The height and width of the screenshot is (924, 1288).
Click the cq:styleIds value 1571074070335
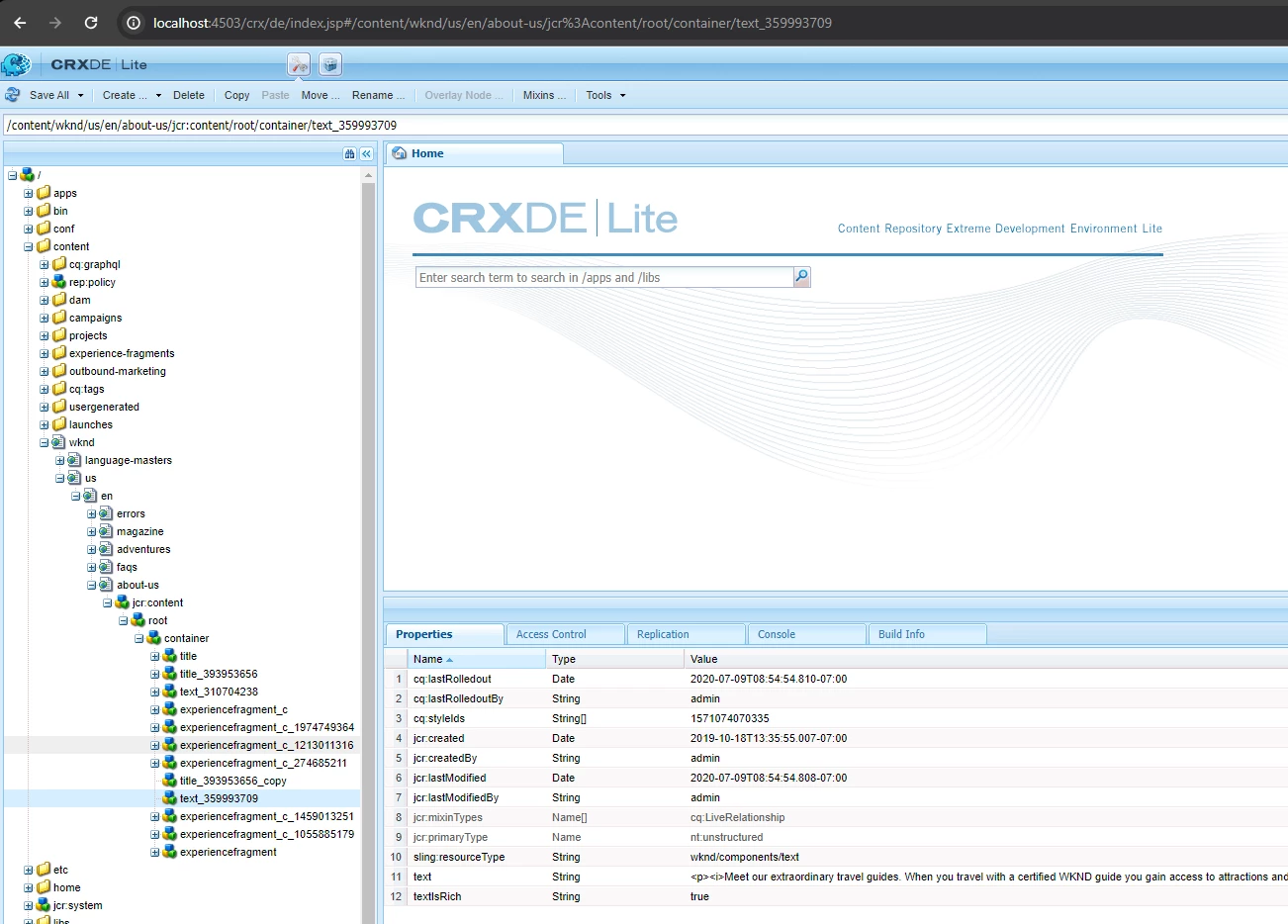pyautogui.click(x=730, y=718)
